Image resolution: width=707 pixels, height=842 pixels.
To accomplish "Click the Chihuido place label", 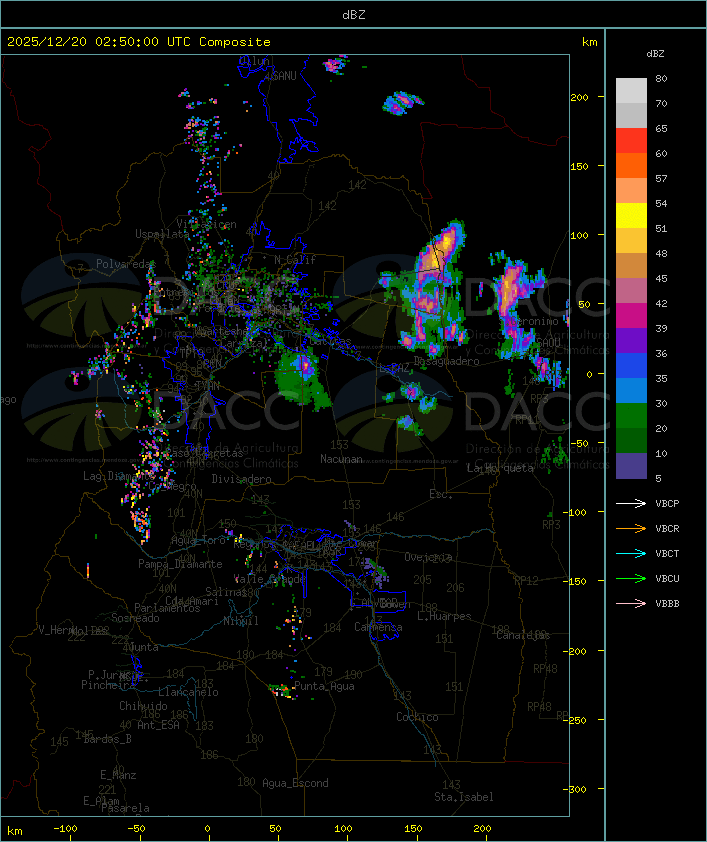I will [143, 706].
